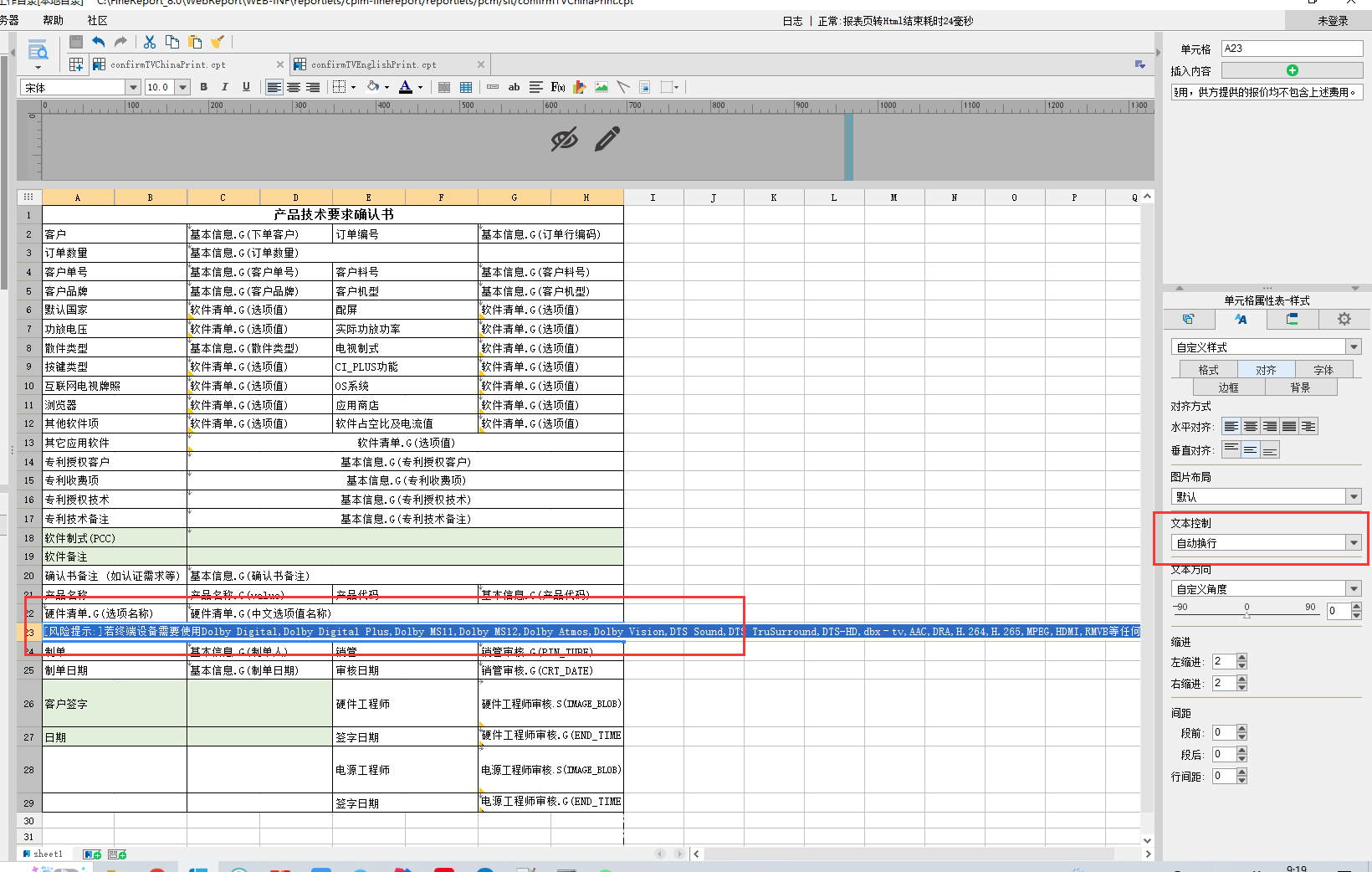Switch to 背景 tab
This screenshot has width=1372, height=872.
point(1300,387)
